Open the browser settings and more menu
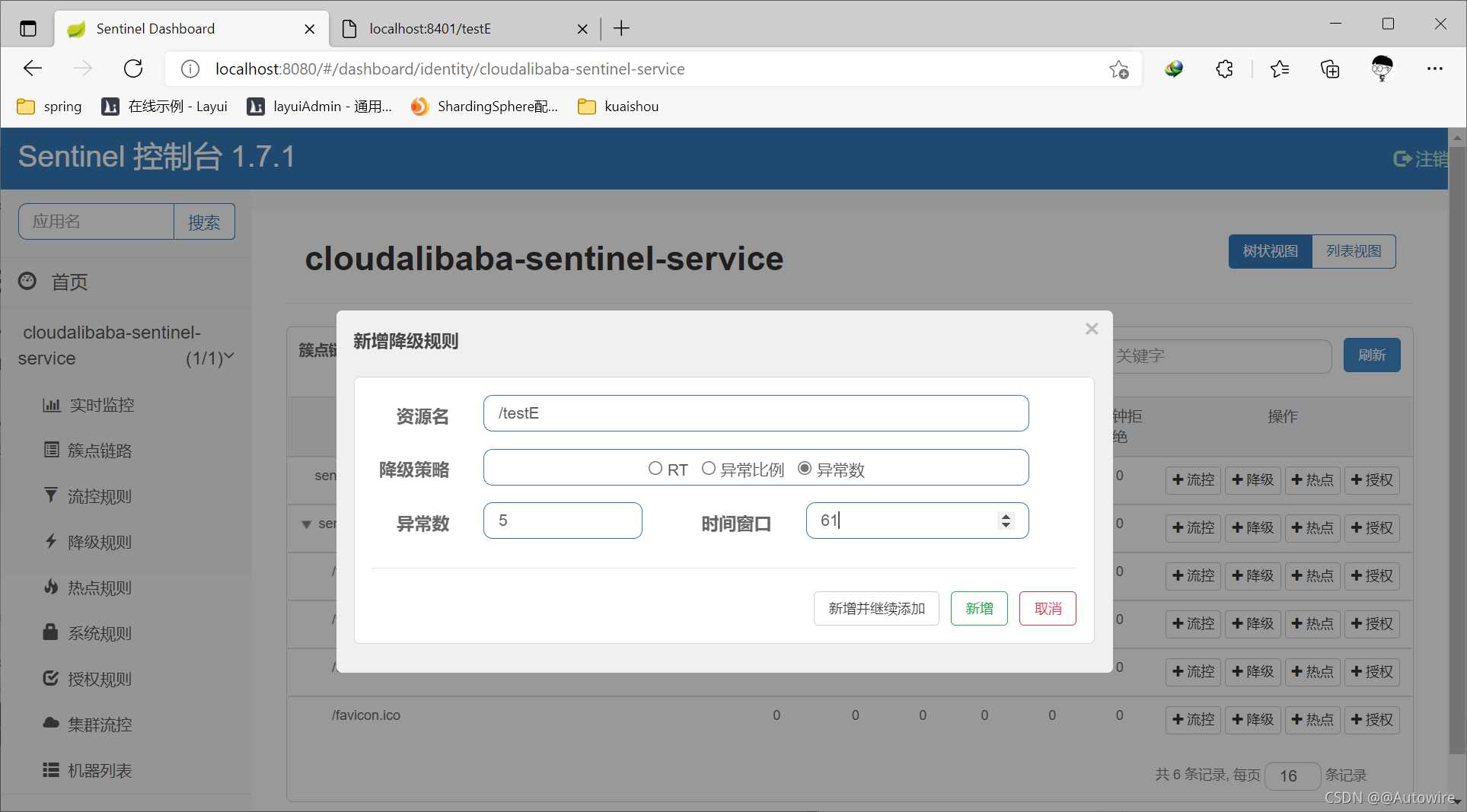The height and width of the screenshot is (812, 1467). pyautogui.click(x=1435, y=69)
